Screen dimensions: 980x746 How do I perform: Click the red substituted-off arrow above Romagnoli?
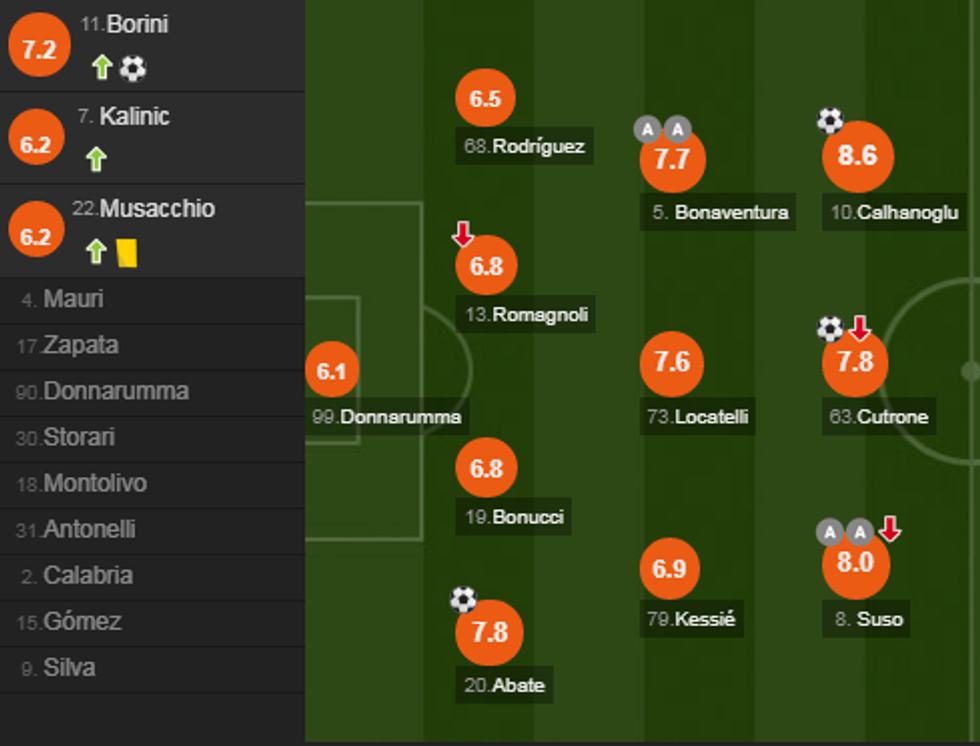(462, 235)
